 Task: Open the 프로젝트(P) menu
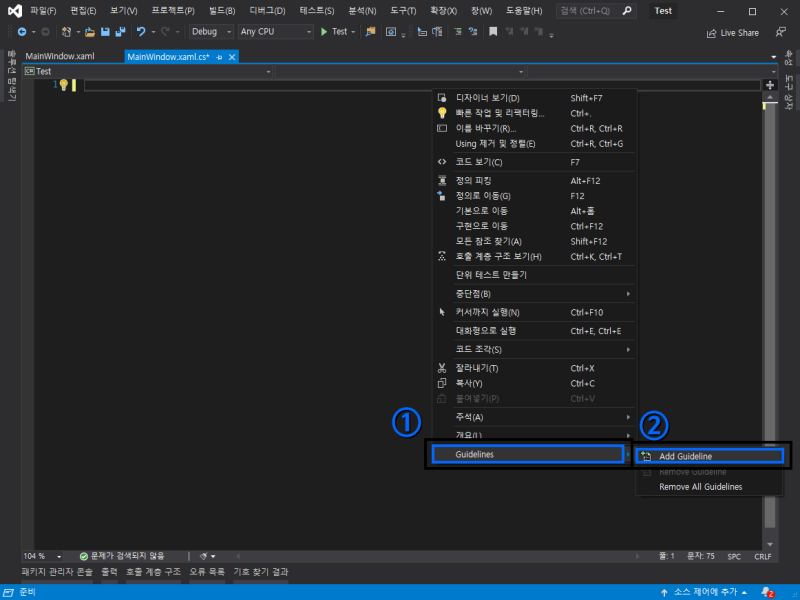[173, 11]
